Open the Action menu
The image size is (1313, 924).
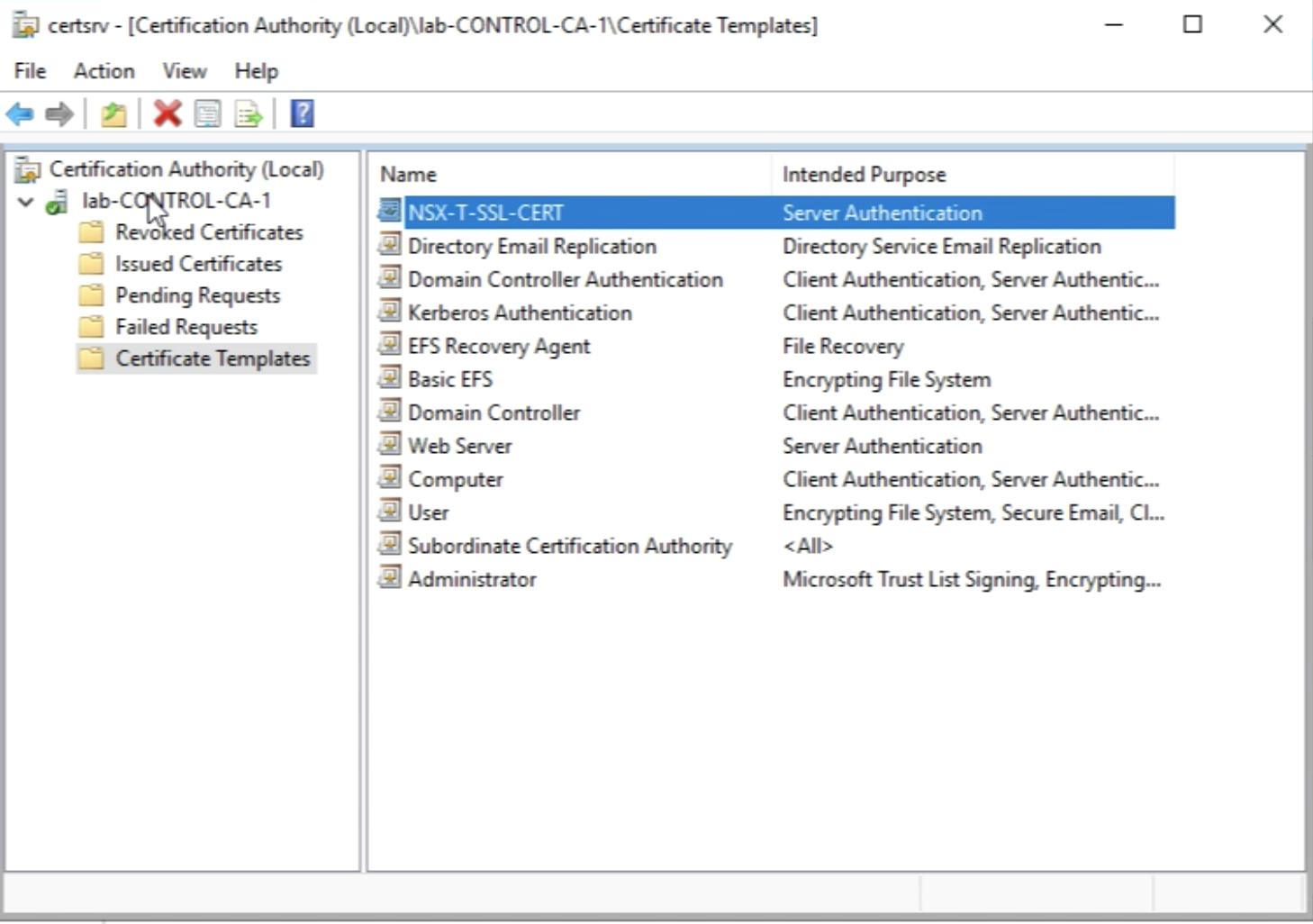(x=104, y=71)
